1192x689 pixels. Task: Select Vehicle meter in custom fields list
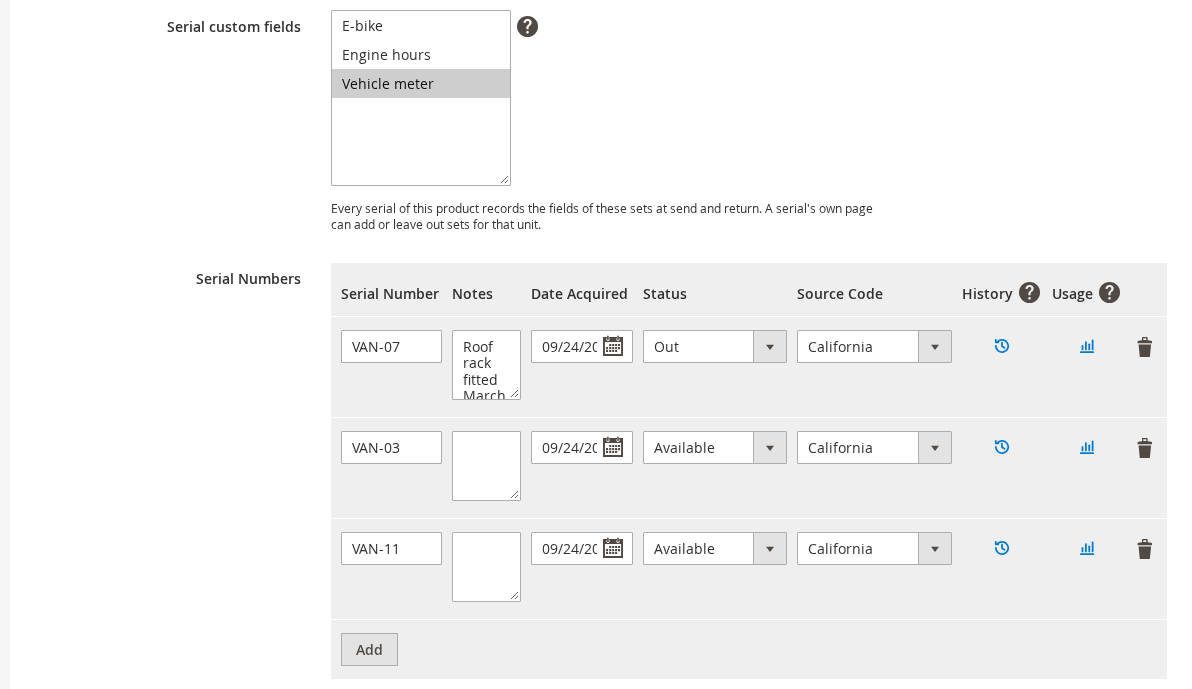(x=420, y=84)
